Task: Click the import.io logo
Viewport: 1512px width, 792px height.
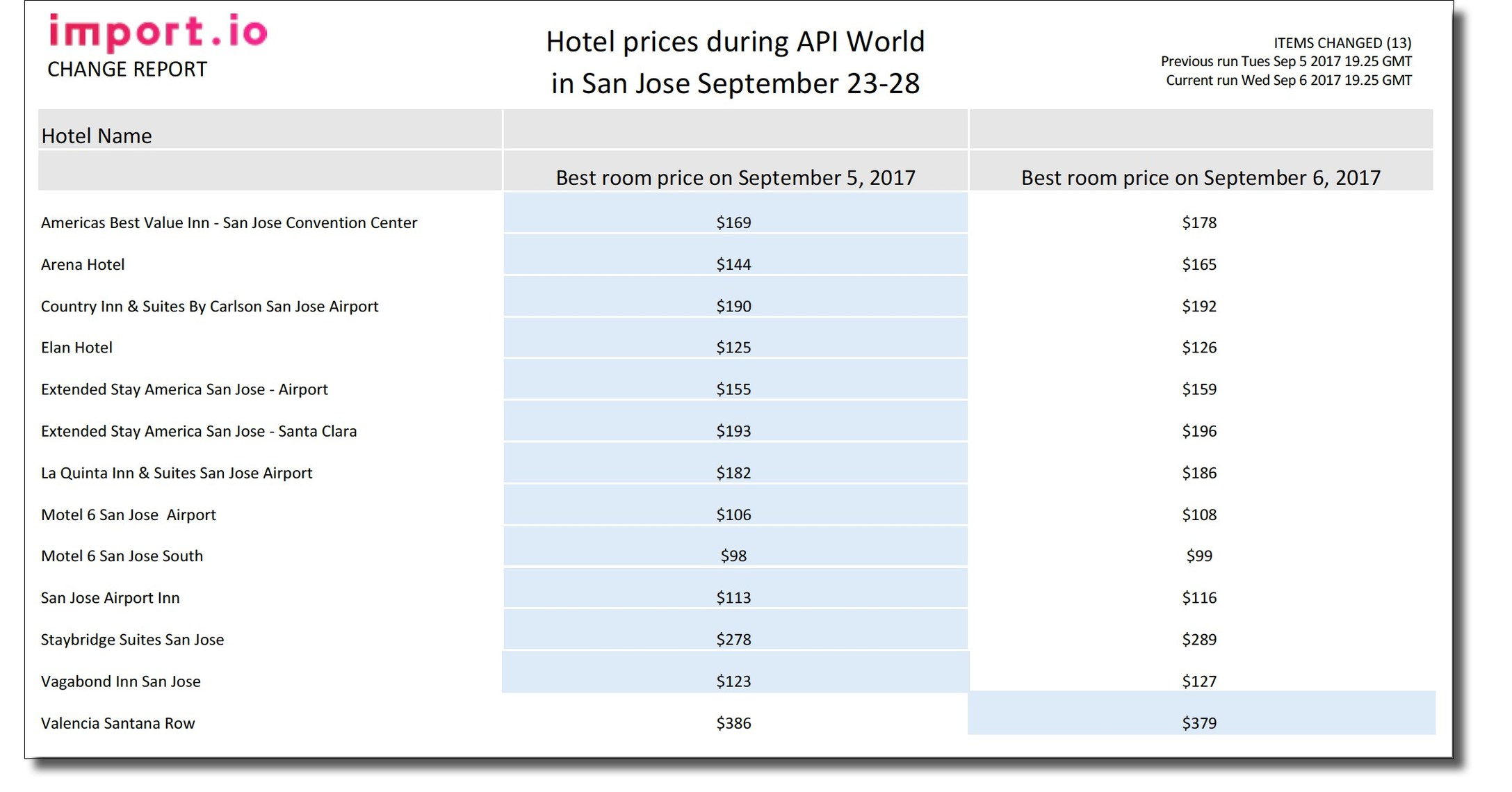Action: (158, 32)
